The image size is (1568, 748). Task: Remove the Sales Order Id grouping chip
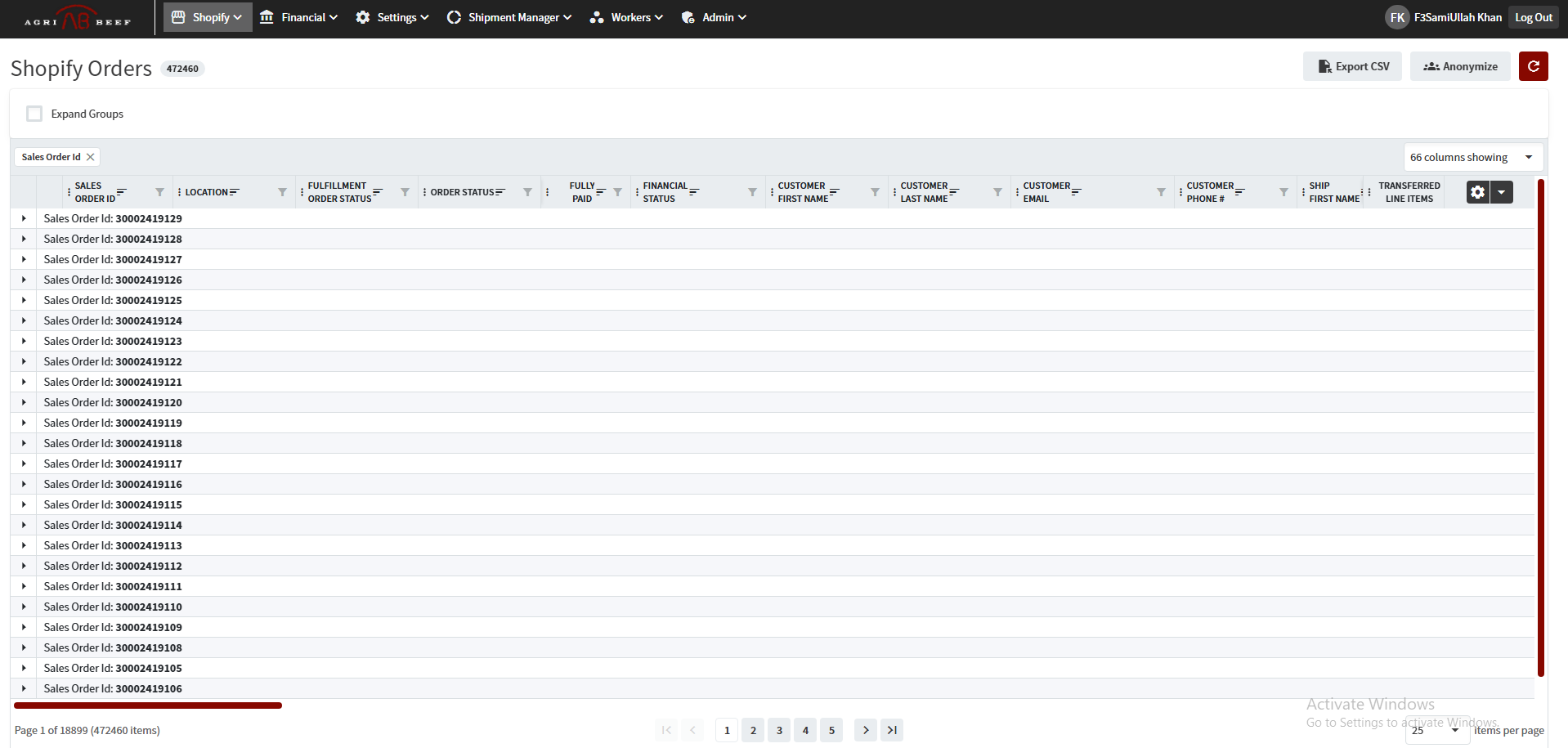pyautogui.click(x=91, y=157)
